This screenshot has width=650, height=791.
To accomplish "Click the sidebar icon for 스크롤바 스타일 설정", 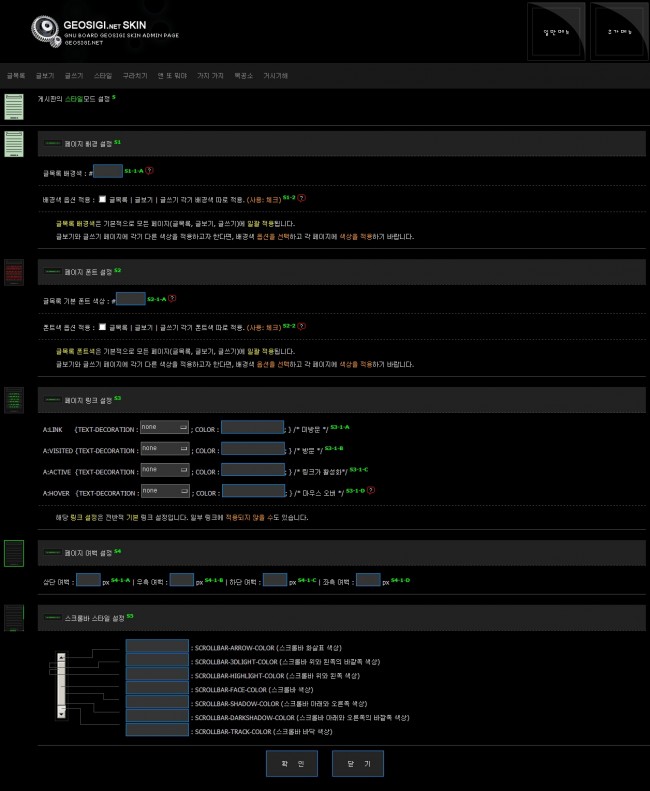I will pos(14,618).
